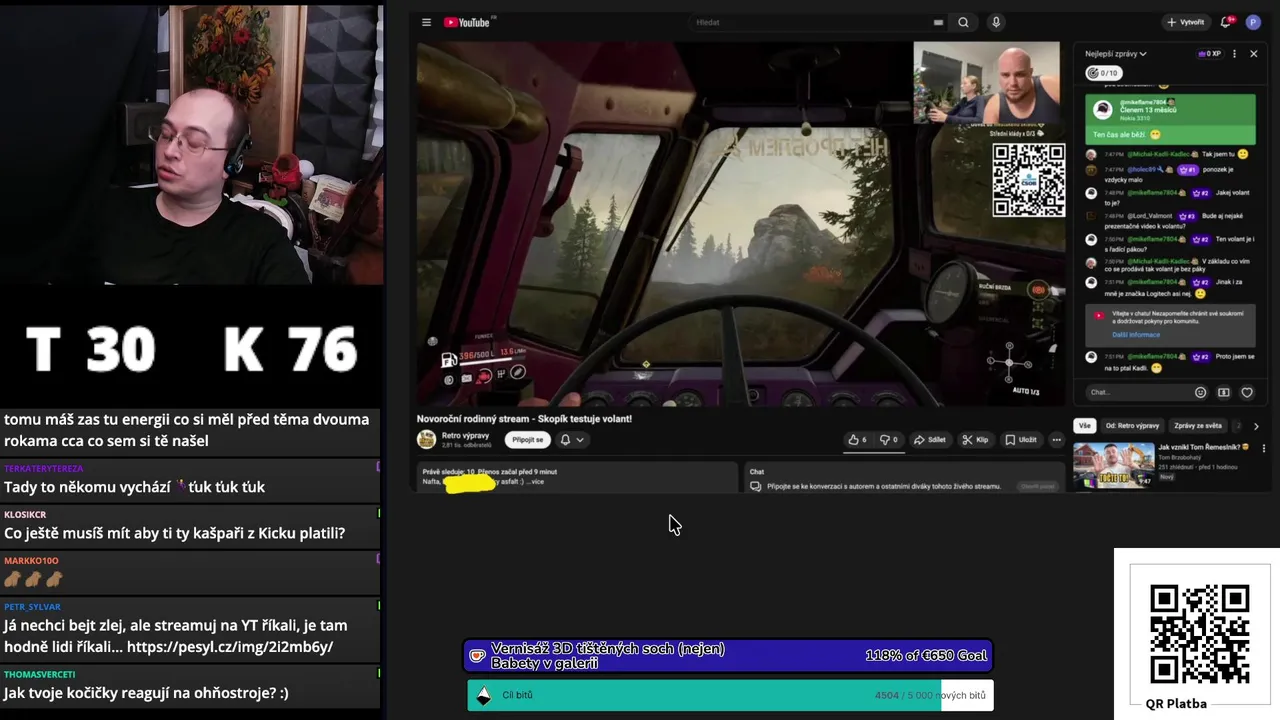Open options menu for Tom Řemeslník video
This screenshot has width=1280, height=720.
pyautogui.click(x=1263, y=448)
